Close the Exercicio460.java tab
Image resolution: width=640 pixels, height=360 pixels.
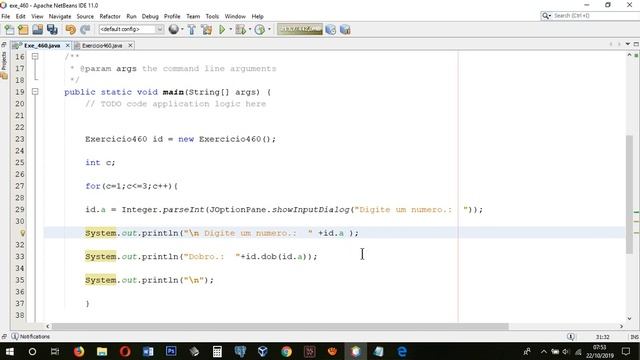coord(130,45)
